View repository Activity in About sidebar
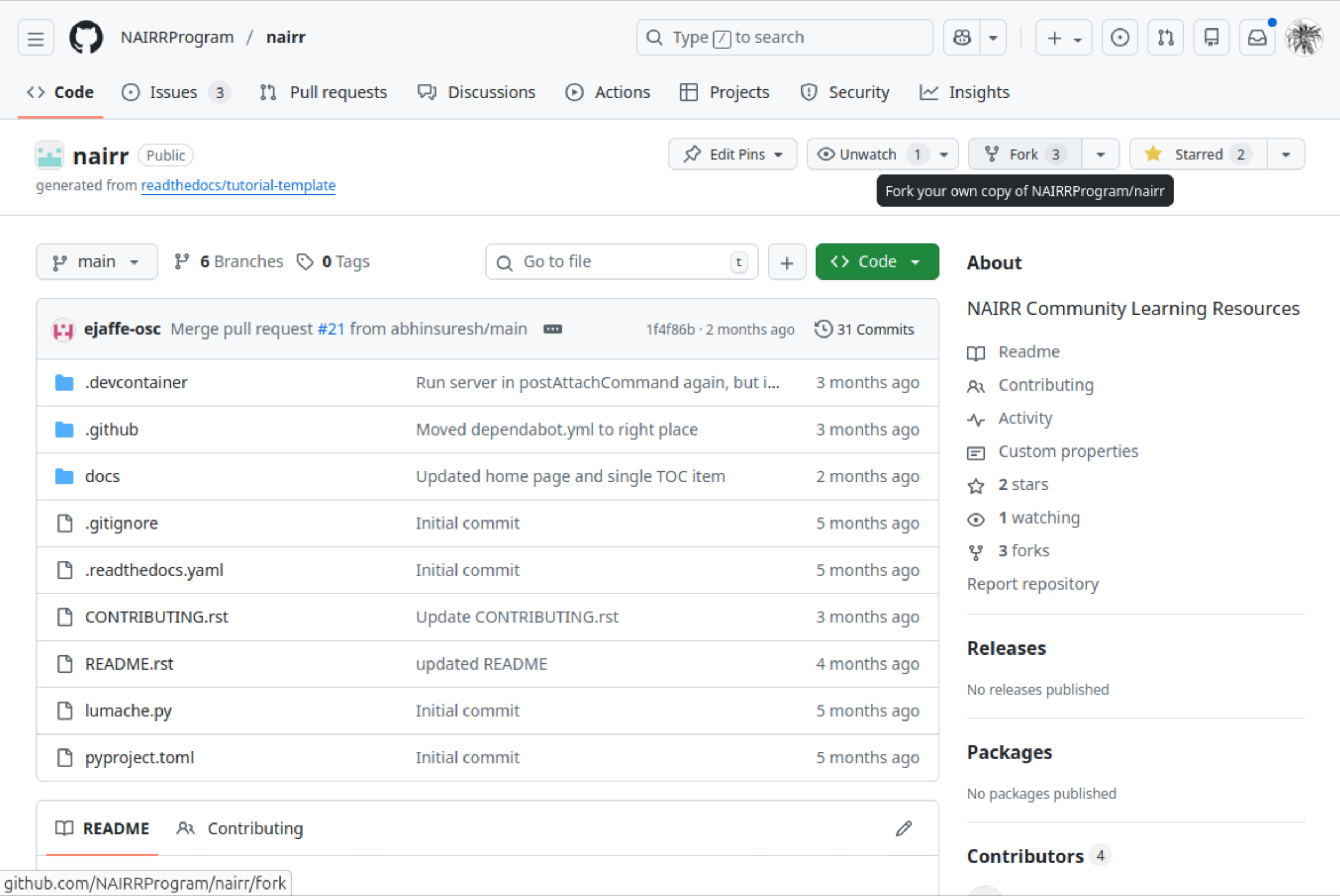Viewport: 1340px width, 896px height. click(1025, 418)
